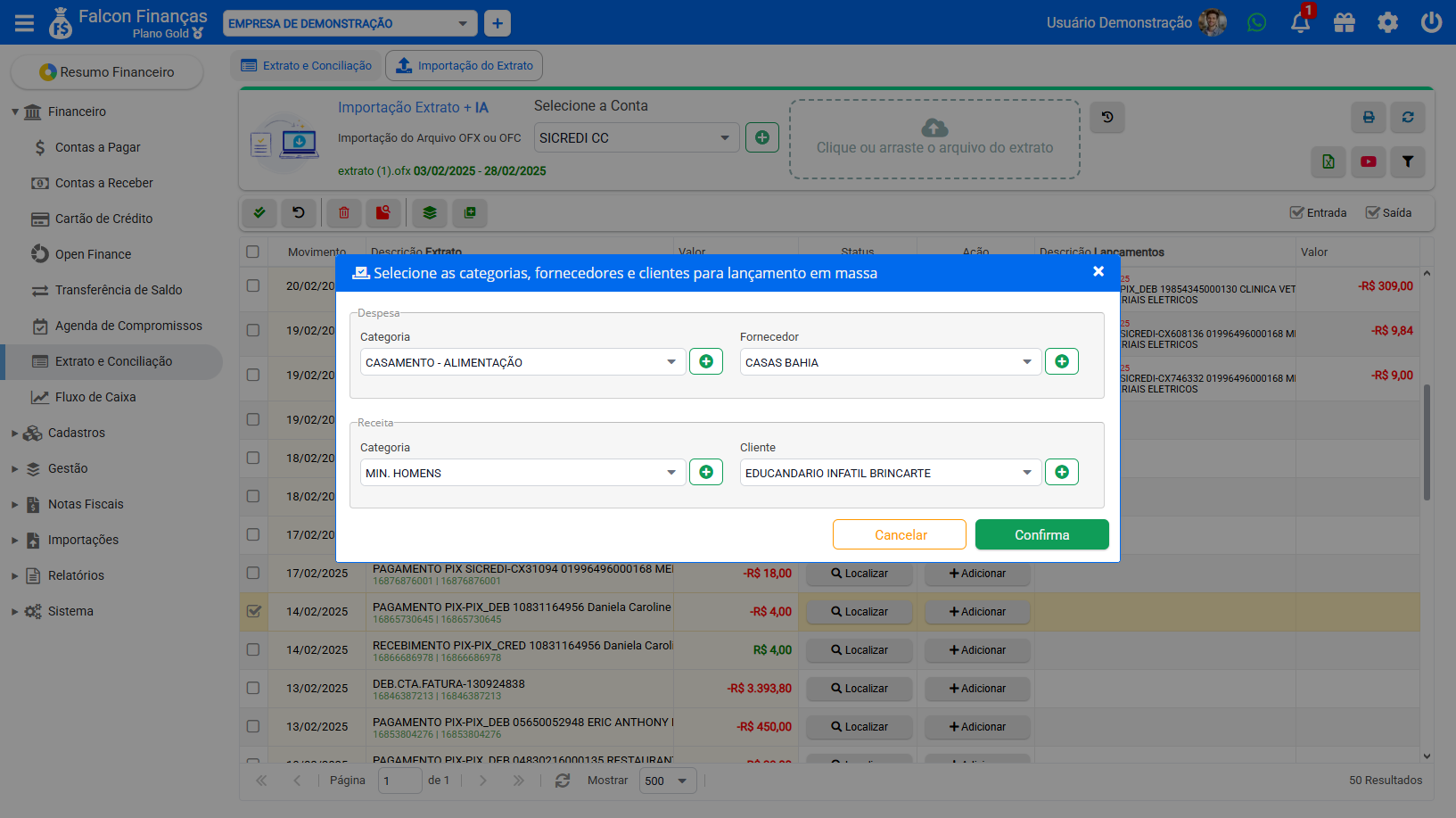The image size is (1456, 818).
Task: Click the print icon
Action: pos(1369,117)
